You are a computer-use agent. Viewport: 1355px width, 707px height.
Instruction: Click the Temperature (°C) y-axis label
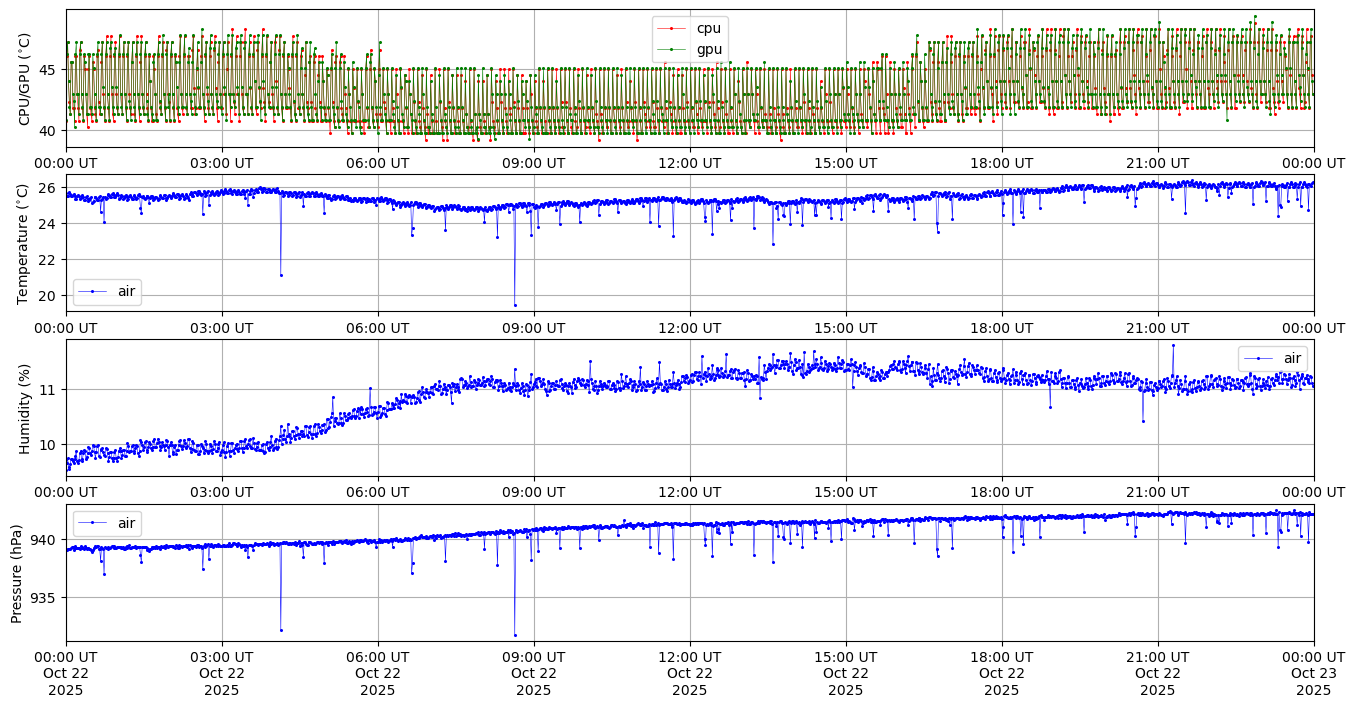[25, 243]
